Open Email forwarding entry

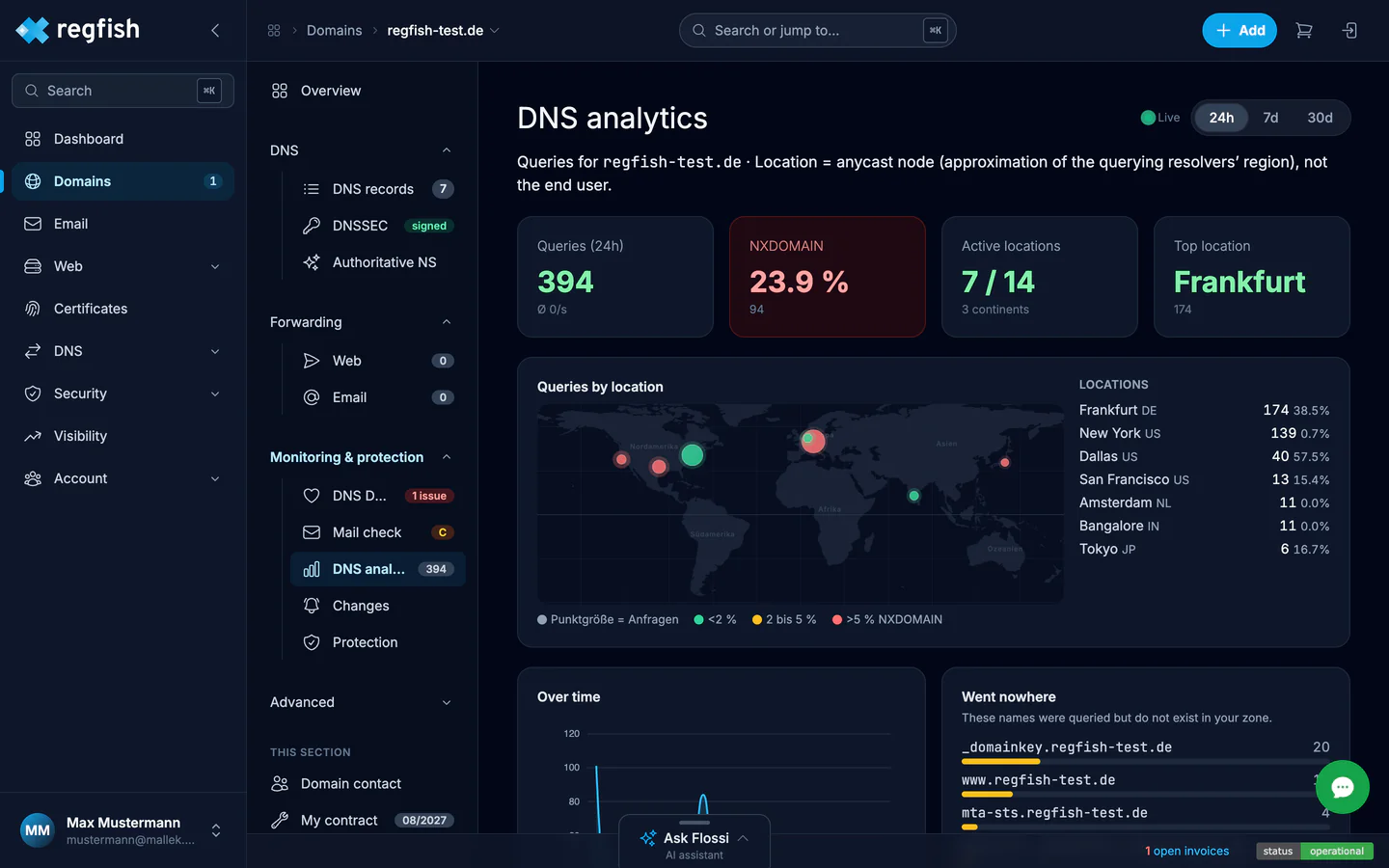[x=377, y=397]
